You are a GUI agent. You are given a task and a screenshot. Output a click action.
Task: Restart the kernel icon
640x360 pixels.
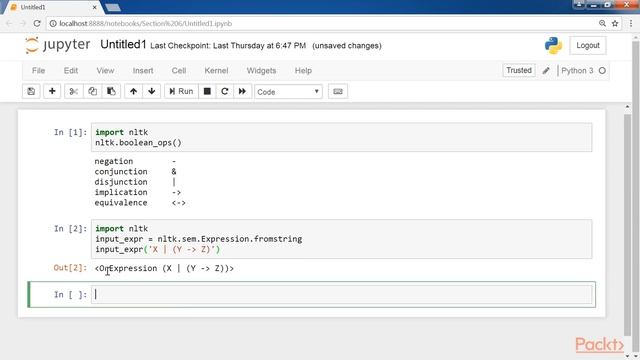click(224, 91)
